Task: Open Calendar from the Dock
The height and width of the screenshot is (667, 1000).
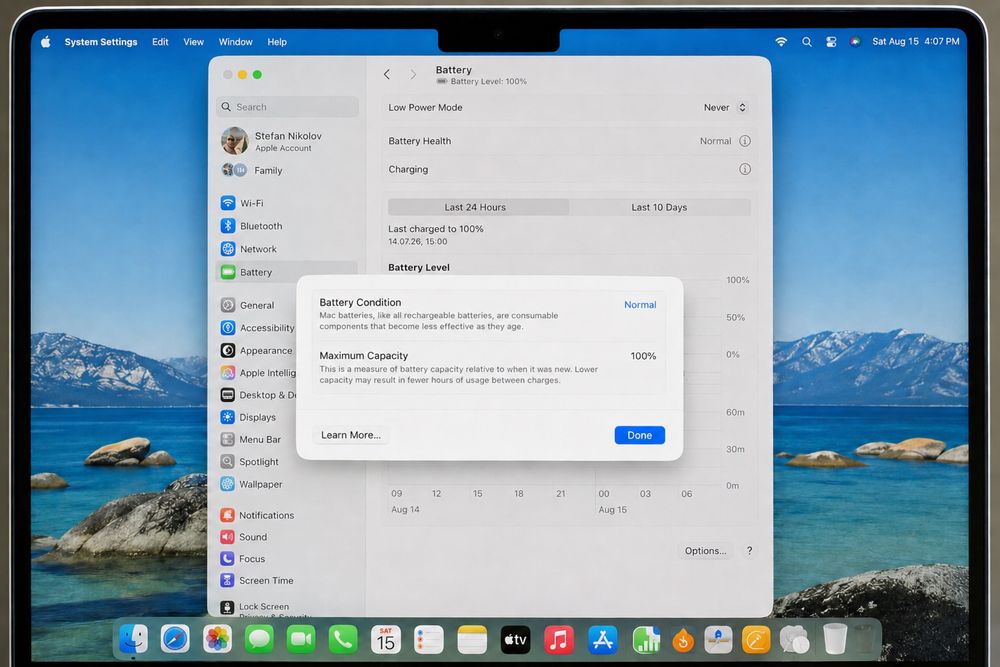Action: tap(386, 638)
